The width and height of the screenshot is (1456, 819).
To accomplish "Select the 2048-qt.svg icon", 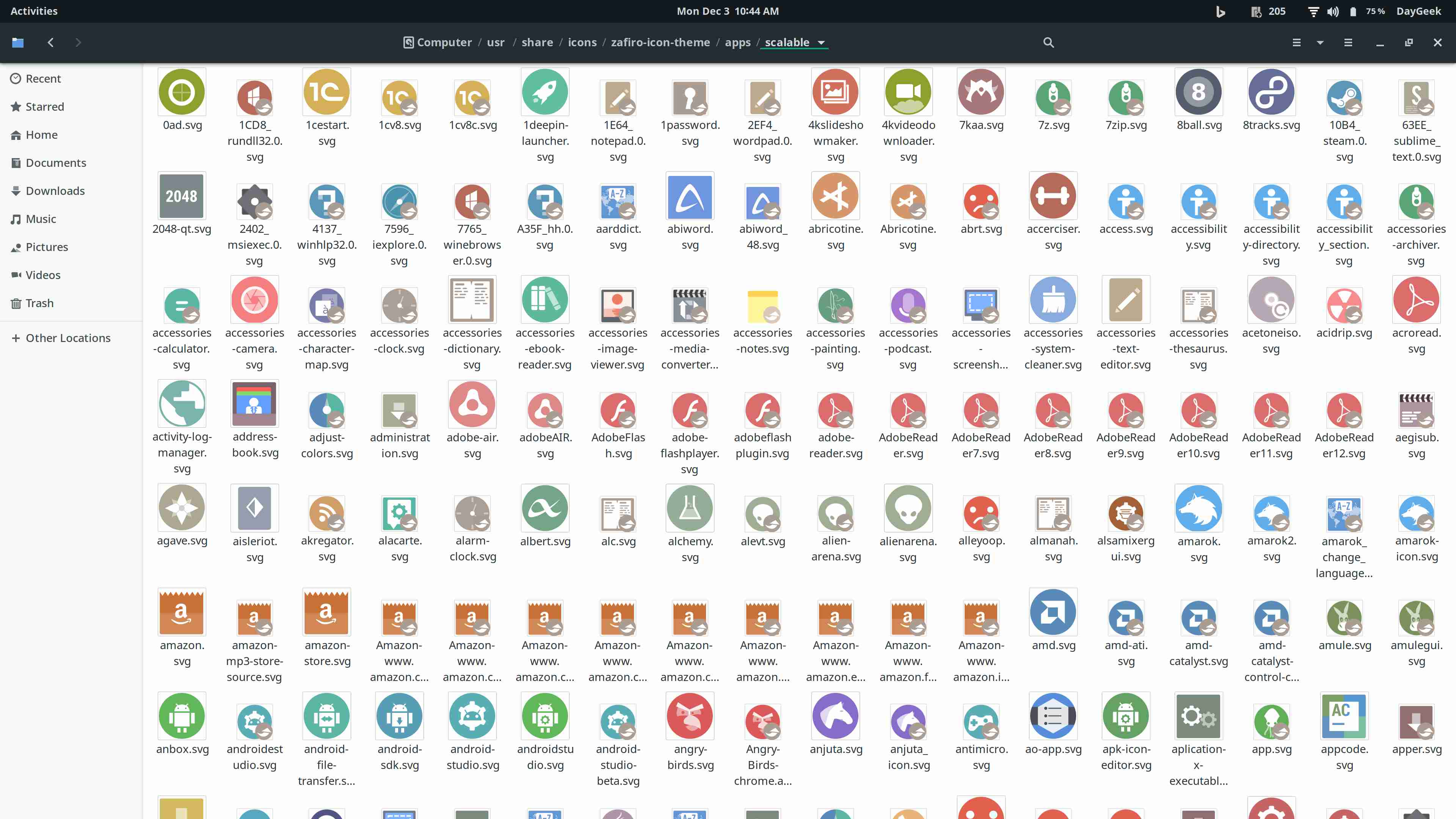I will tap(182, 196).
